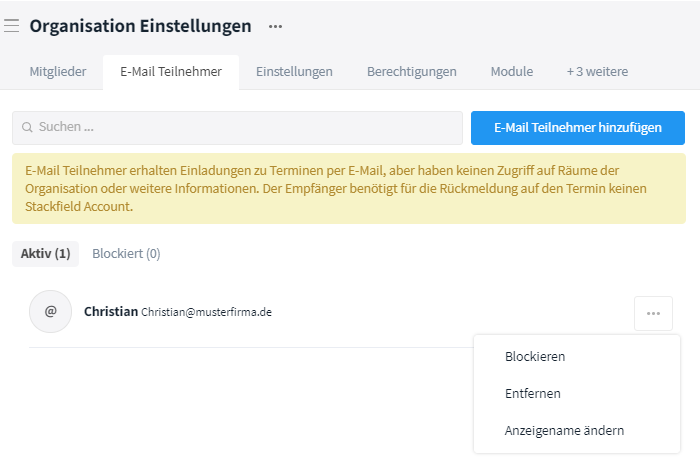Click the participant name Christian
Screen dimensions: 700x473
point(111,312)
